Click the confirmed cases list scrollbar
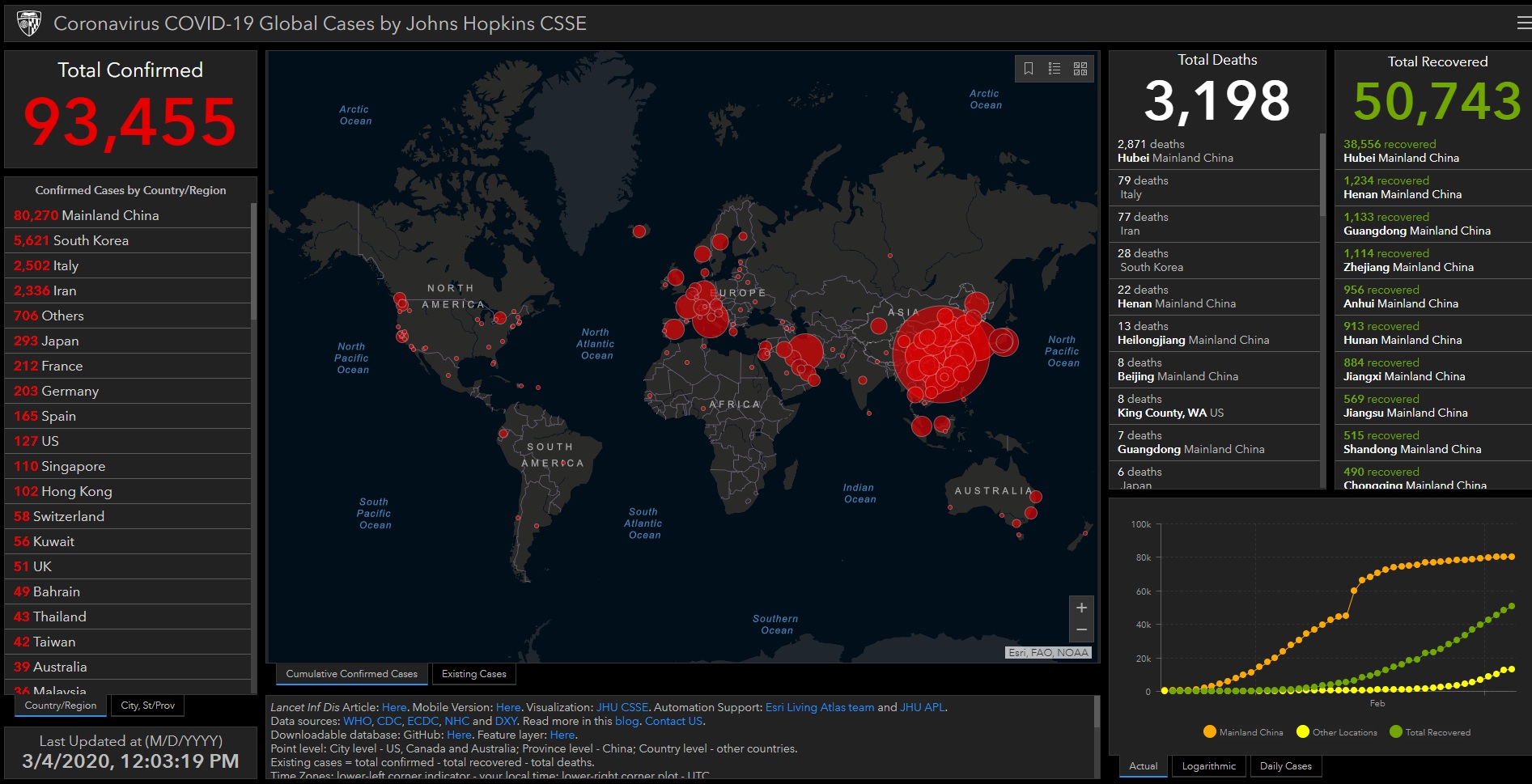 [x=253, y=261]
